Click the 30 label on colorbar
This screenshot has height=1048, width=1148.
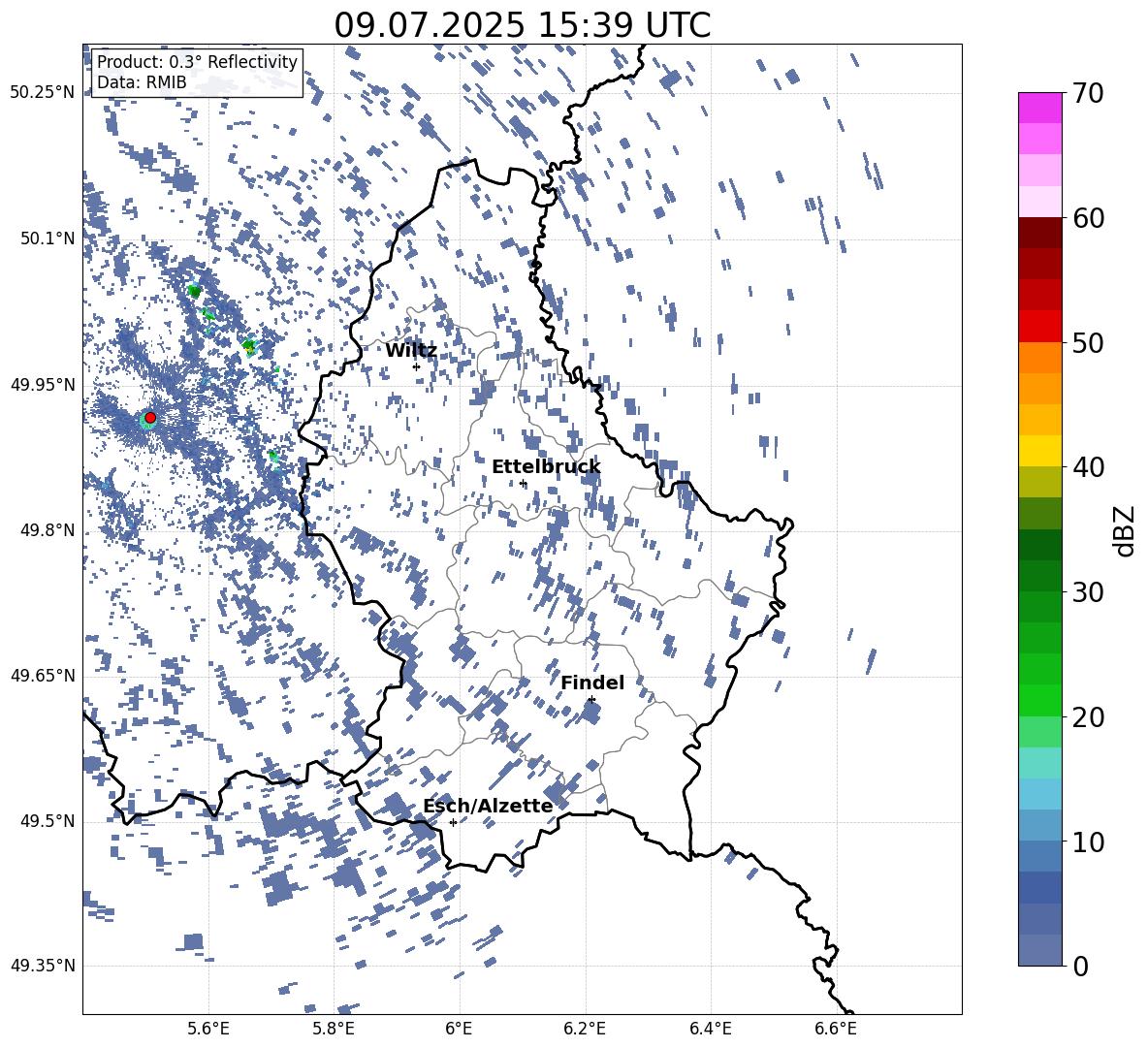click(x=1088, y=592)
